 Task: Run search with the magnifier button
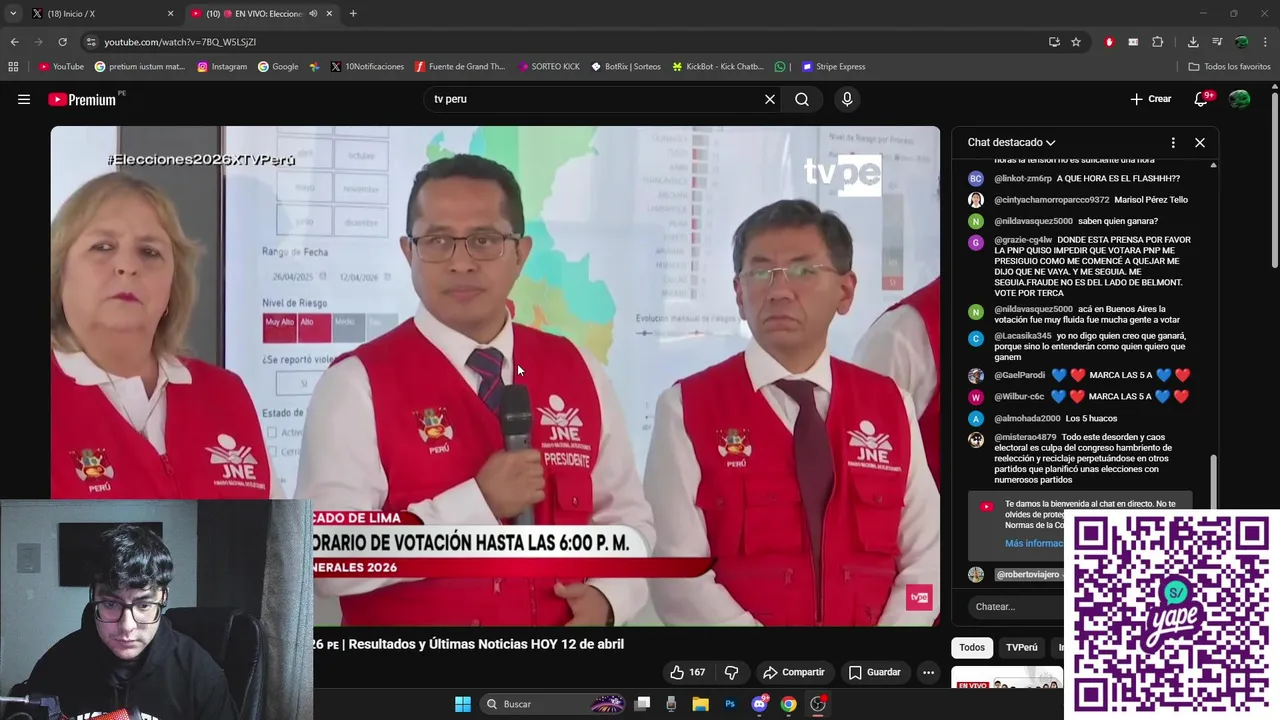802,99
